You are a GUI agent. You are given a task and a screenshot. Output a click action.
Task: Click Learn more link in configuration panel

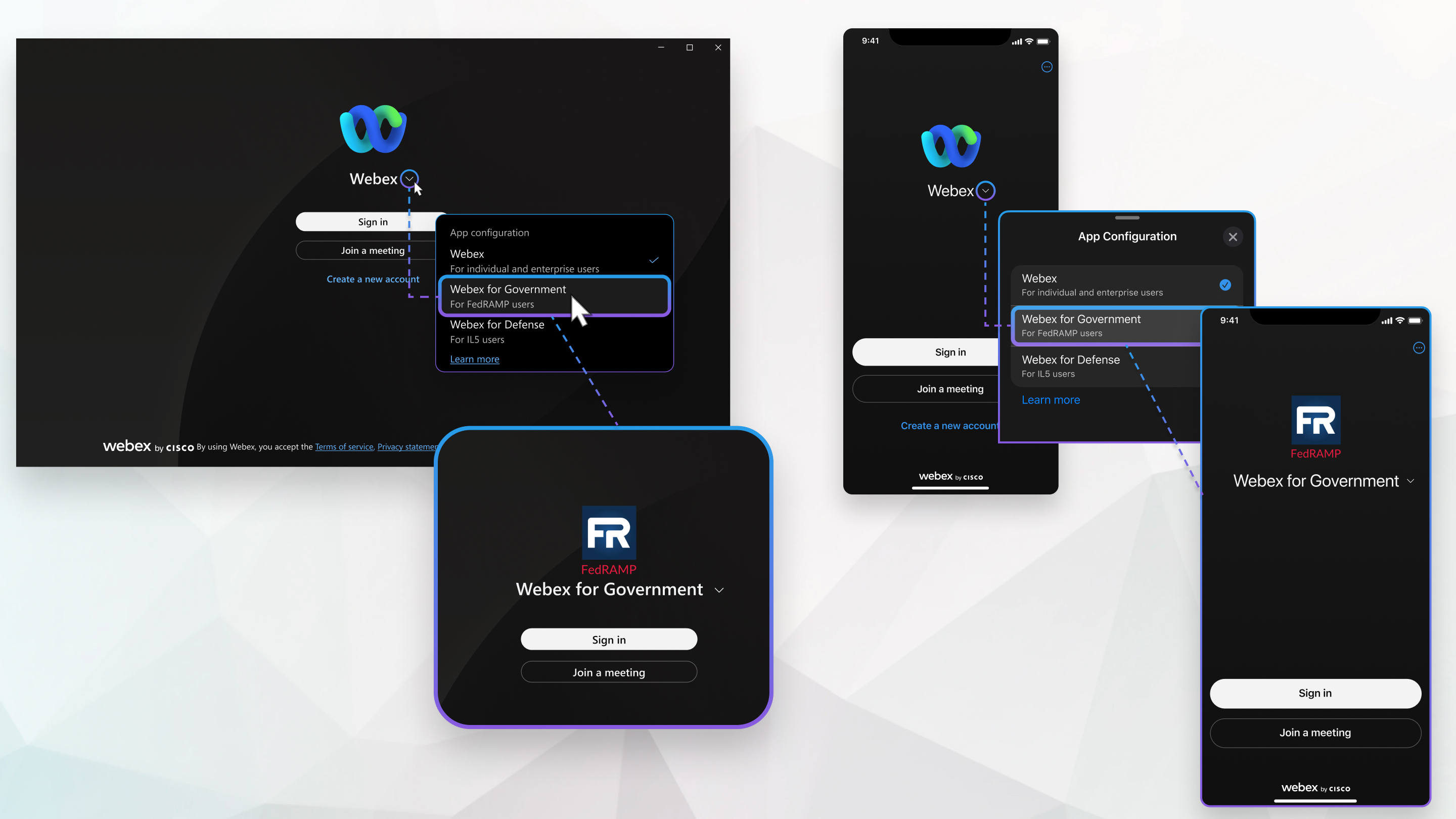click(475, 358)
